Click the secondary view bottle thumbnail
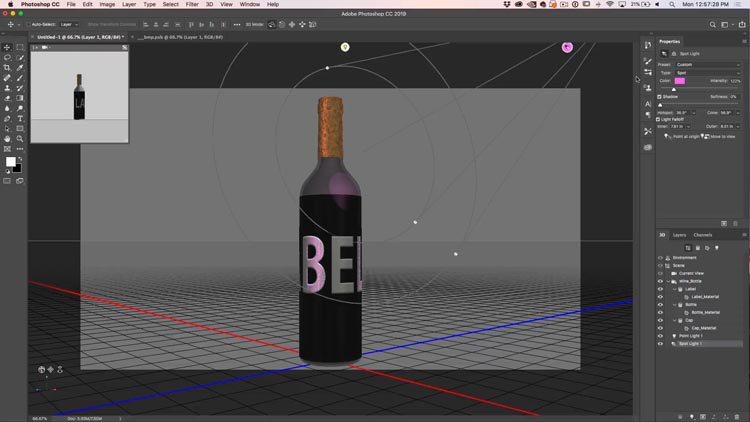Image resolution: width=750 pixels, height=422 pixels. pyautogui.click(x=79, y=97)
